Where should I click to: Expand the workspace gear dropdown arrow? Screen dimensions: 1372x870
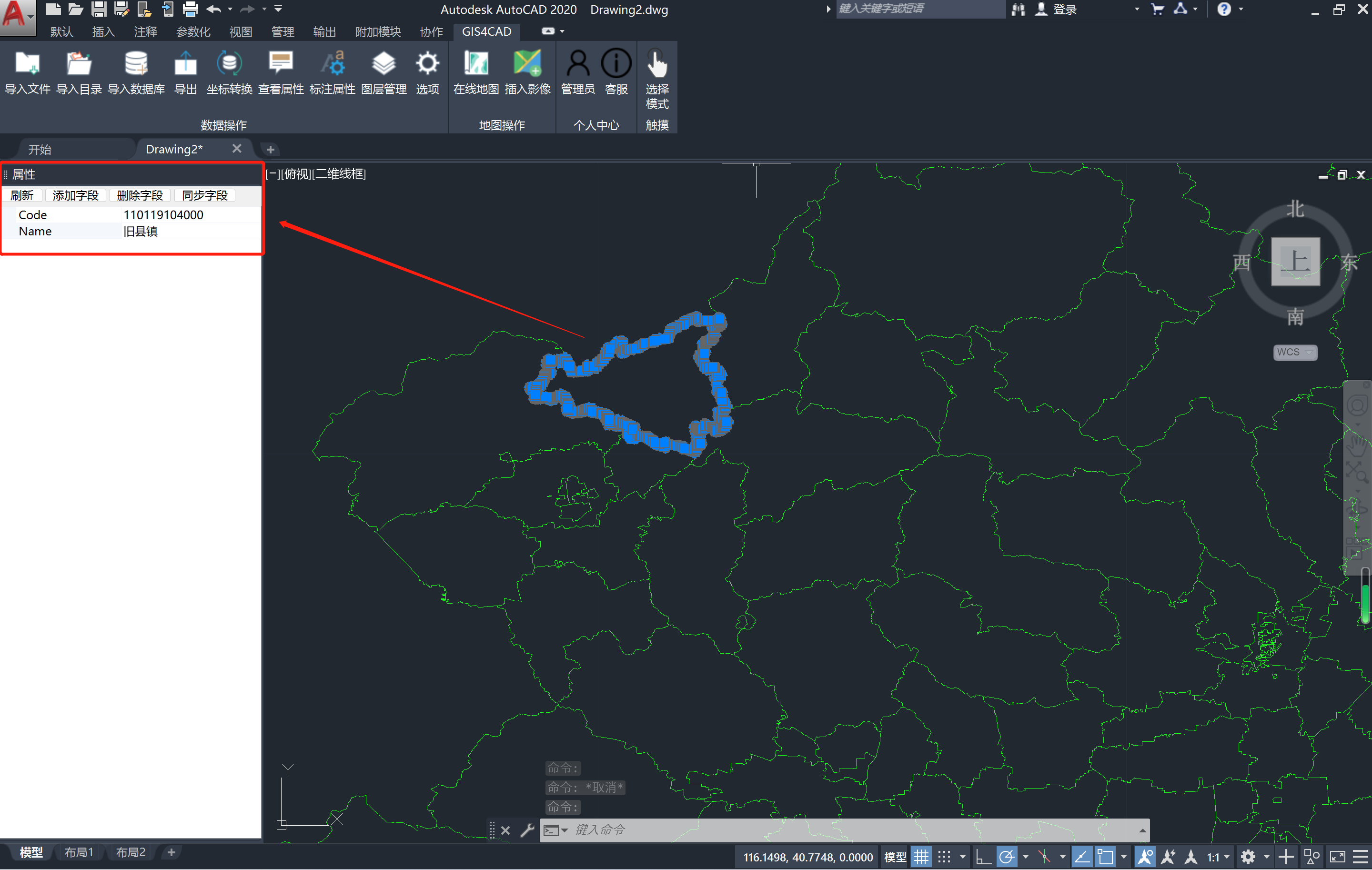(x=1266, y=857)
